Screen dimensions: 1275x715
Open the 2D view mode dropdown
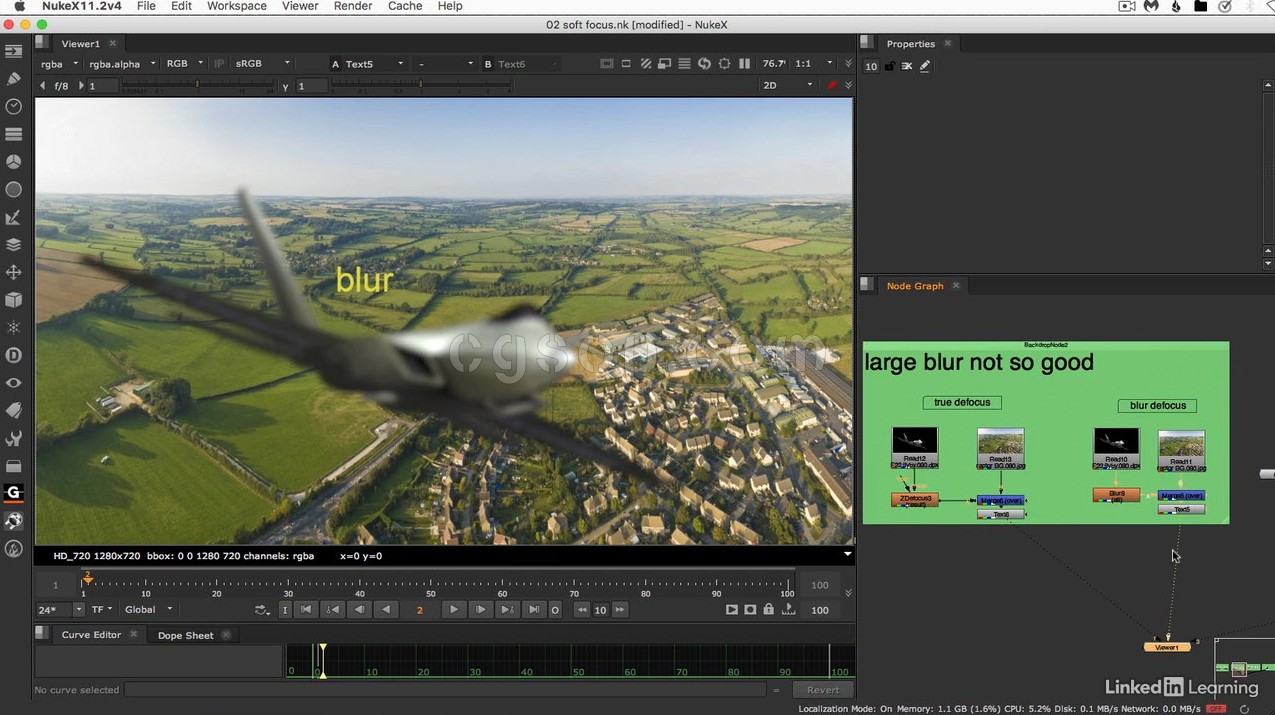tap(788, 86)
